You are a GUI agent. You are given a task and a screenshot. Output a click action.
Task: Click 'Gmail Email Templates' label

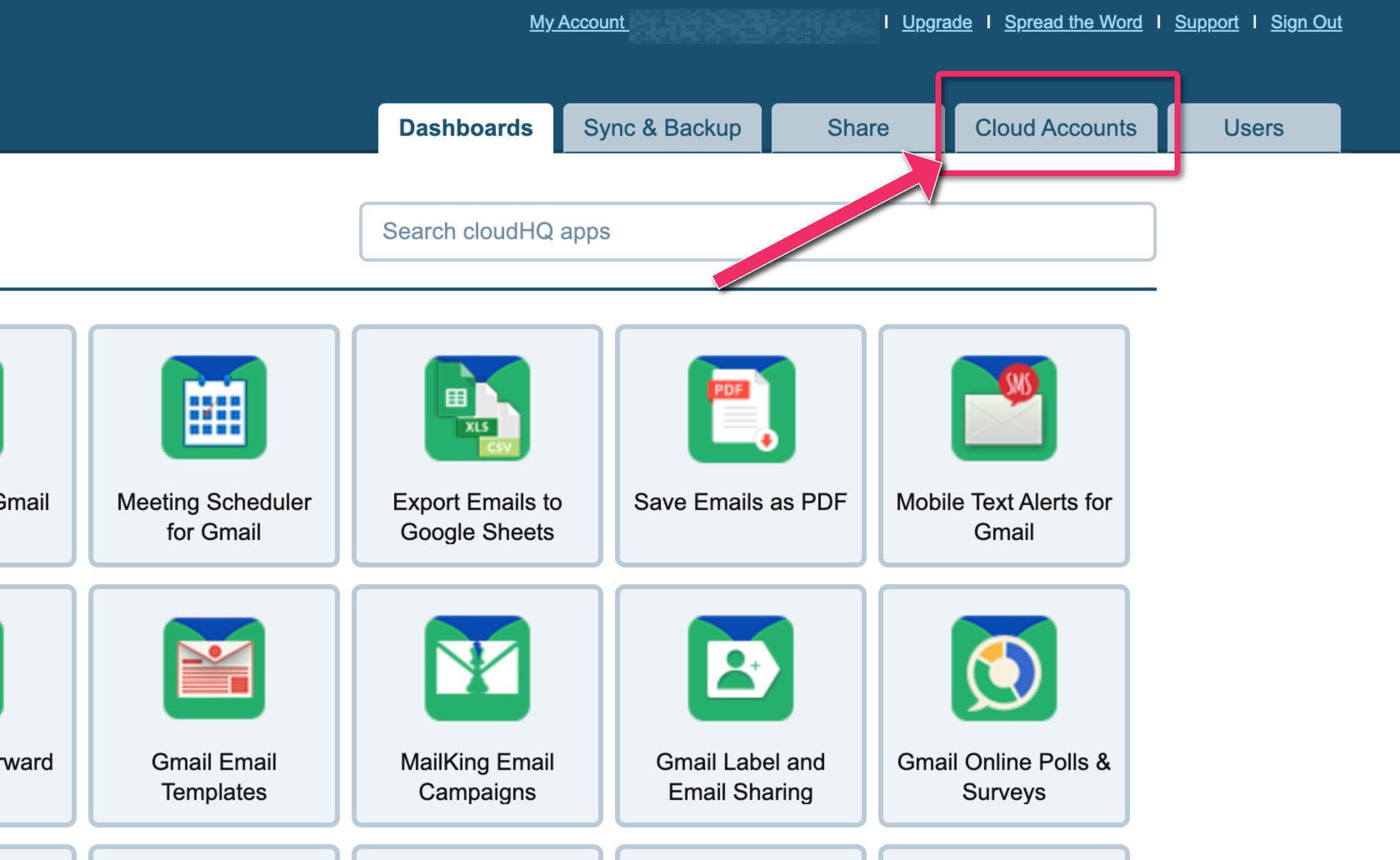[214, 777]
